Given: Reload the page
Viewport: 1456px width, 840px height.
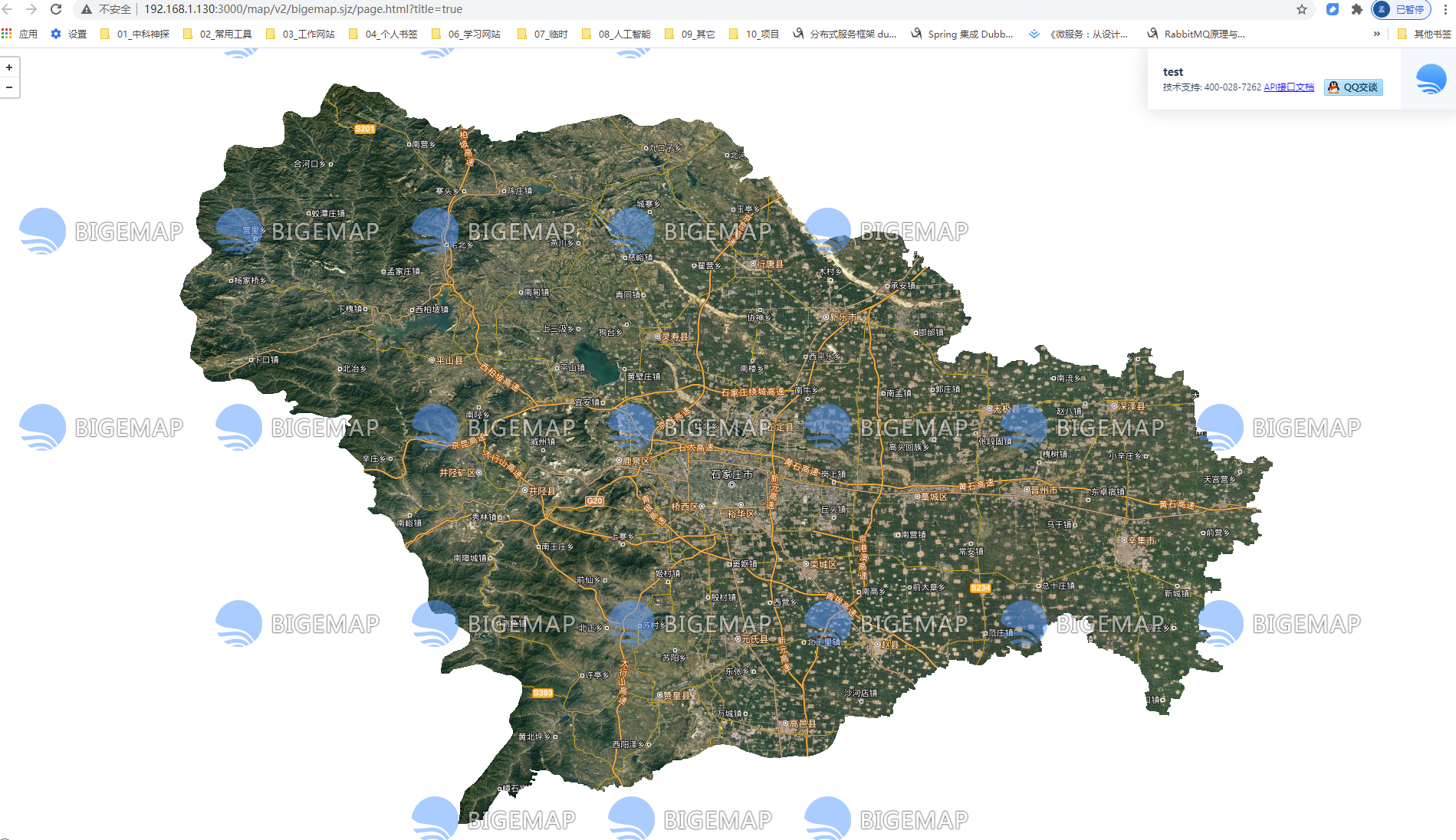Looking at the screenshot, I should [56, 9].
